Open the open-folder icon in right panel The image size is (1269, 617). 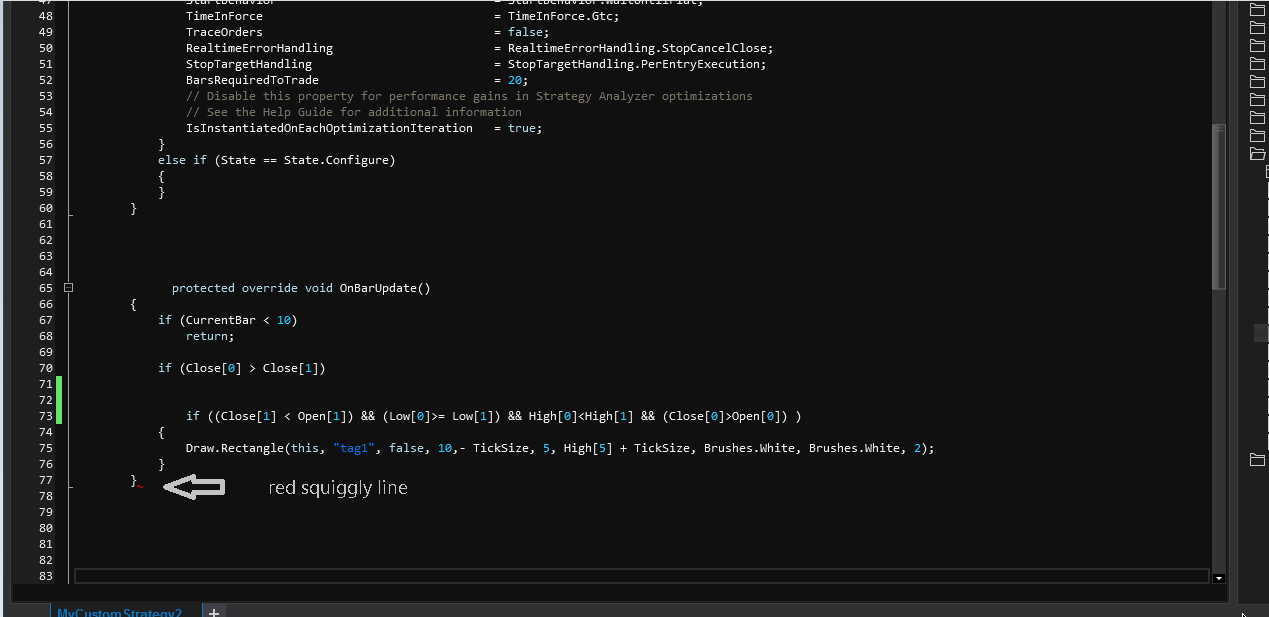click(1258, 153)
